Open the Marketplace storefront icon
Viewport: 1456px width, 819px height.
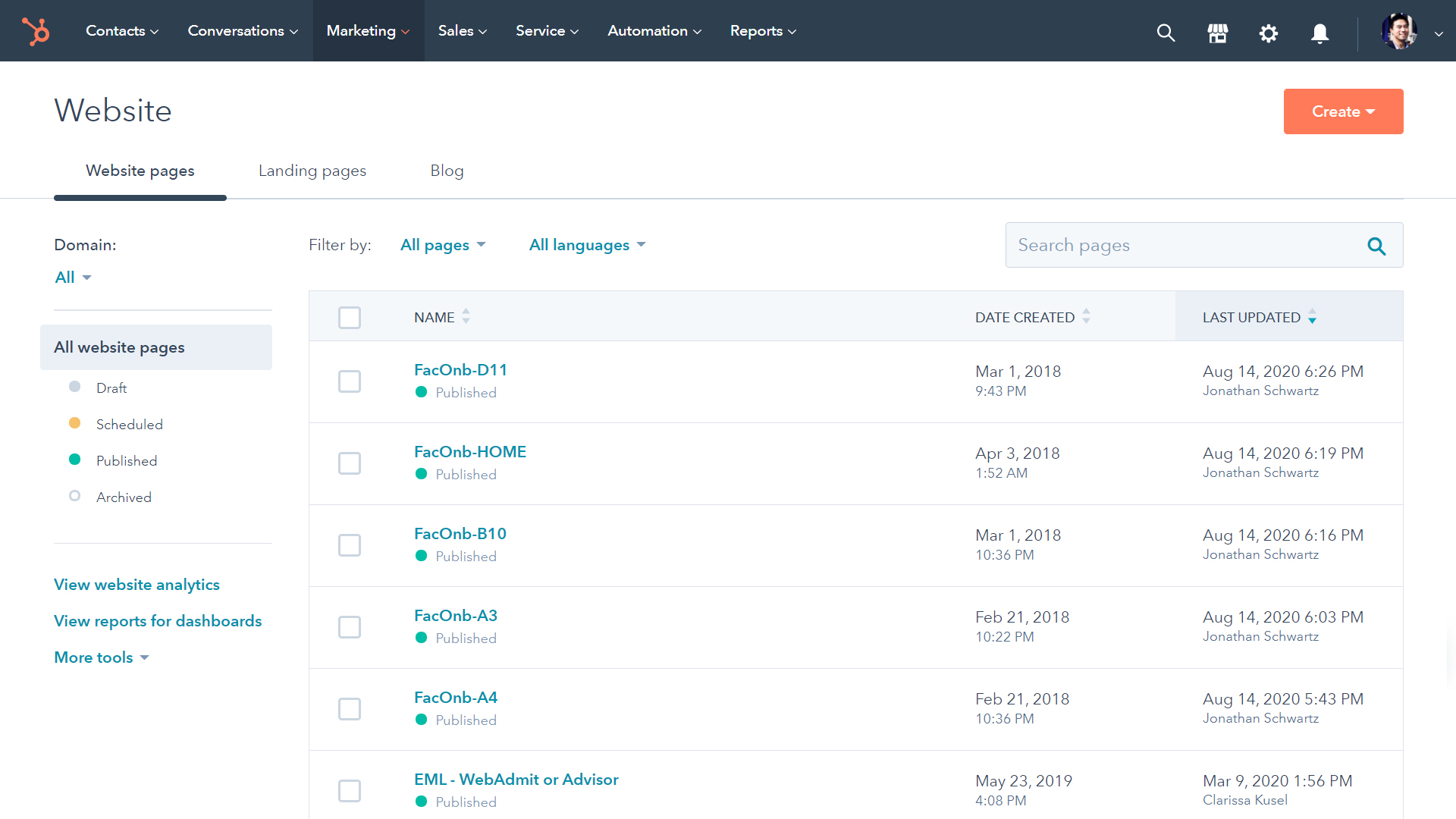pos(1217,33)
